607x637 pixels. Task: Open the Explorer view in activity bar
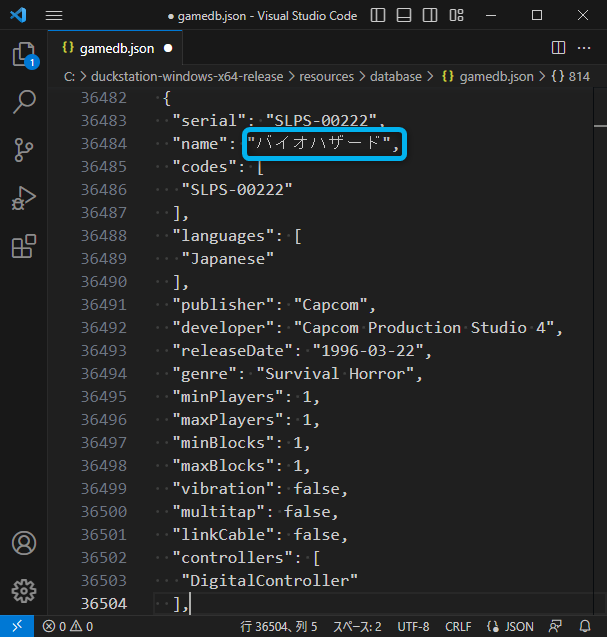tap(24, 54)
